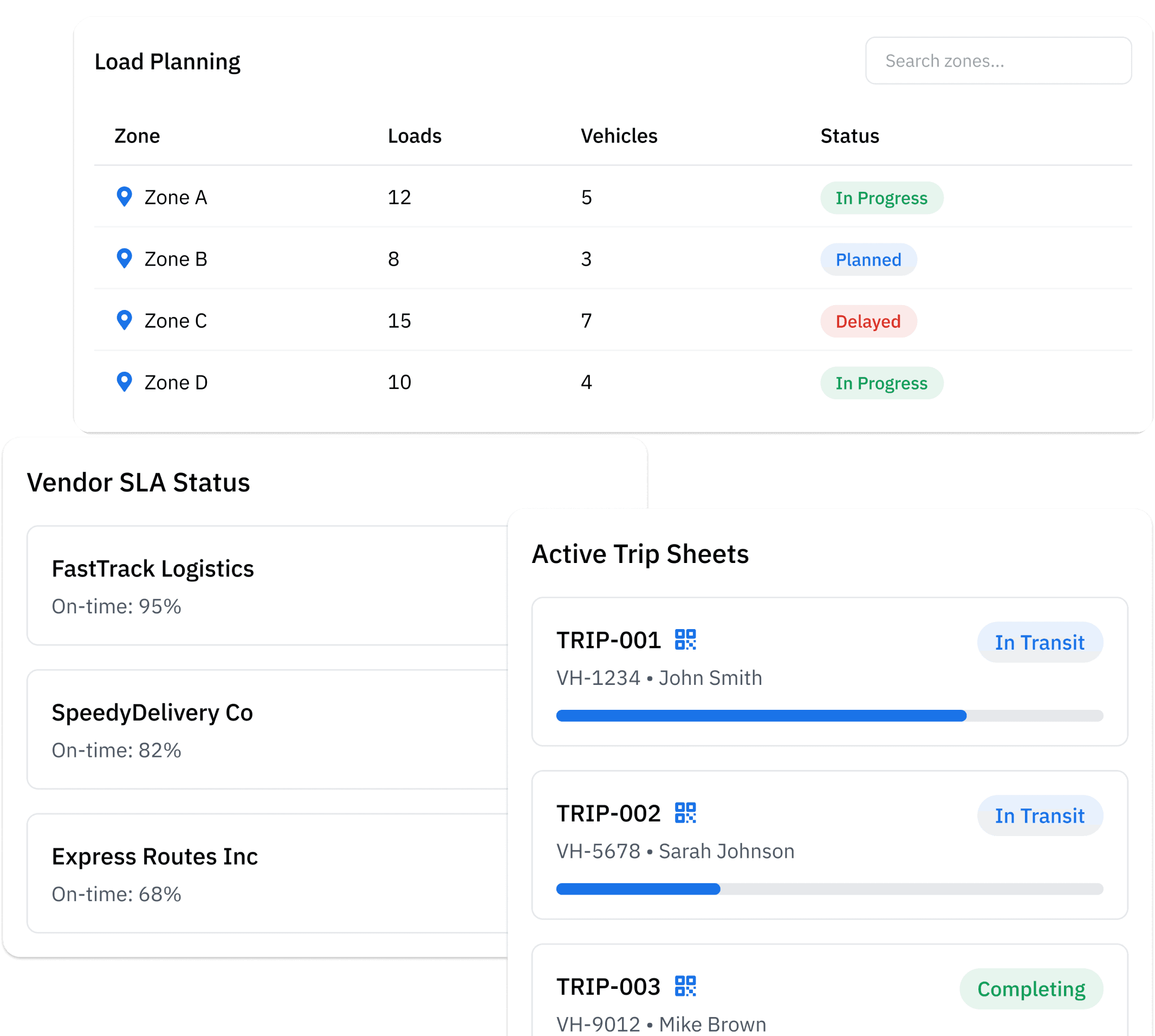Viewport: 1155px width, 1036px height.
Task: Click the TRIP-001 title
Action: [x=608, y=640]
